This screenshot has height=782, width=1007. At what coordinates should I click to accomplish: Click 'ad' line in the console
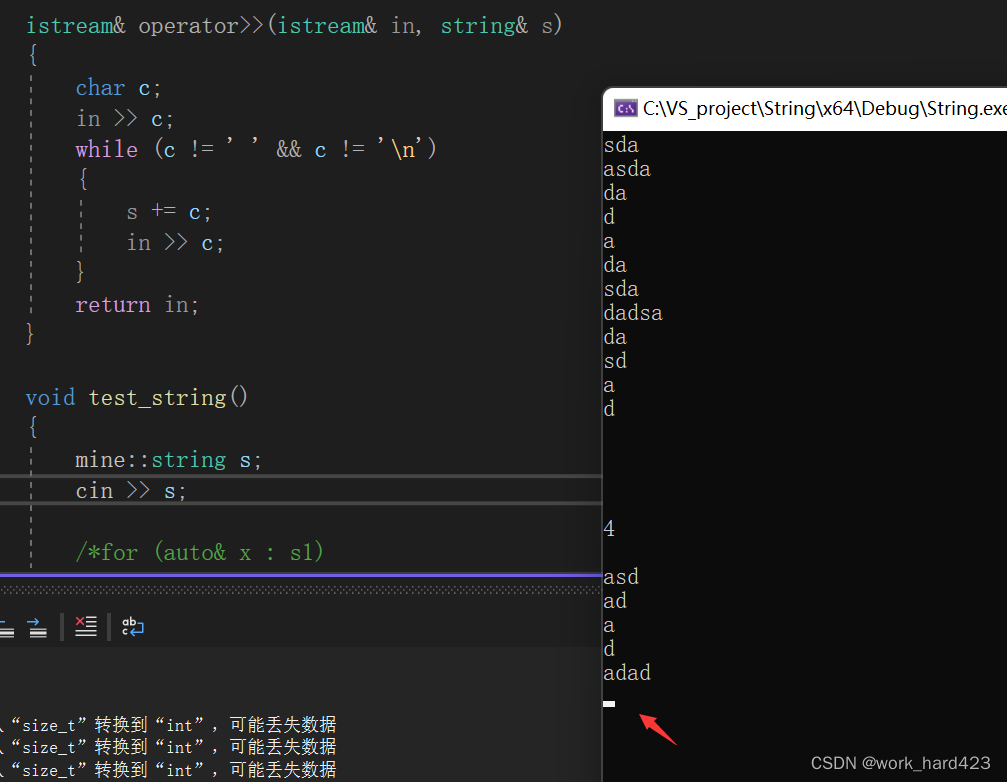(615, 601)
